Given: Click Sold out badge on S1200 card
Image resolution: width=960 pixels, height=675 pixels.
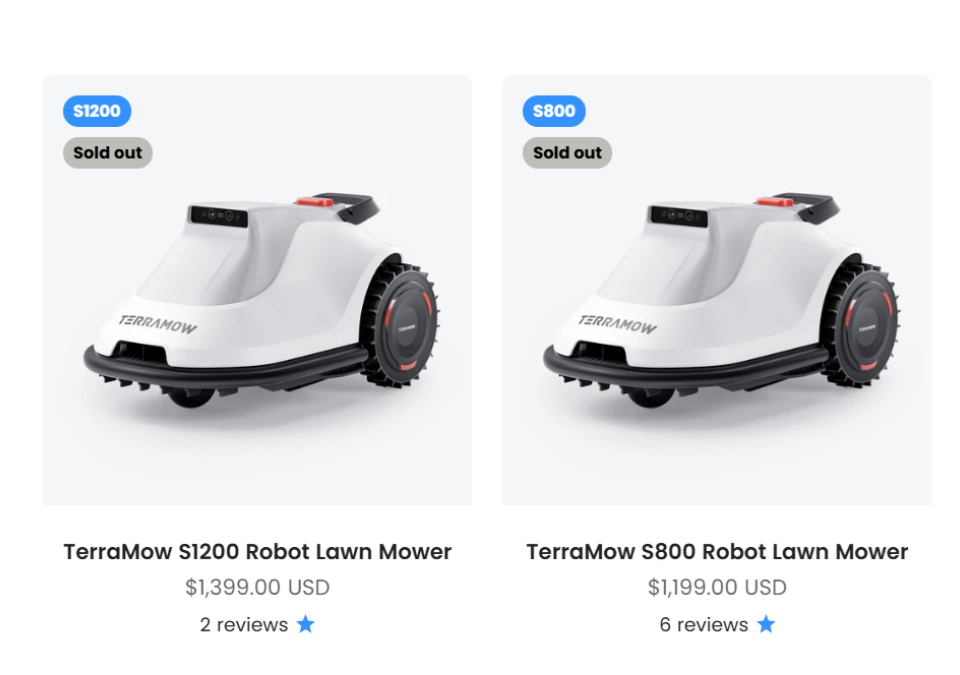Looking at the screenshot, I should (x=108, y=153).
